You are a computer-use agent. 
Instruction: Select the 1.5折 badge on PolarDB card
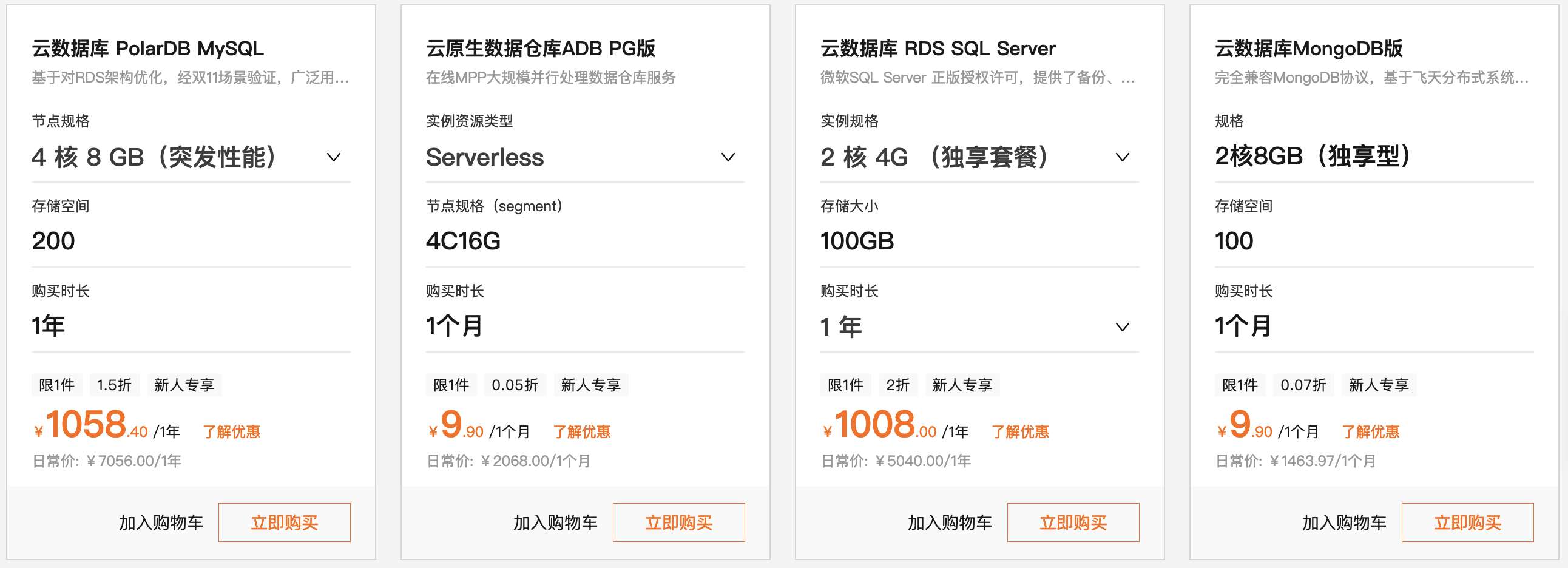point(115,384)
